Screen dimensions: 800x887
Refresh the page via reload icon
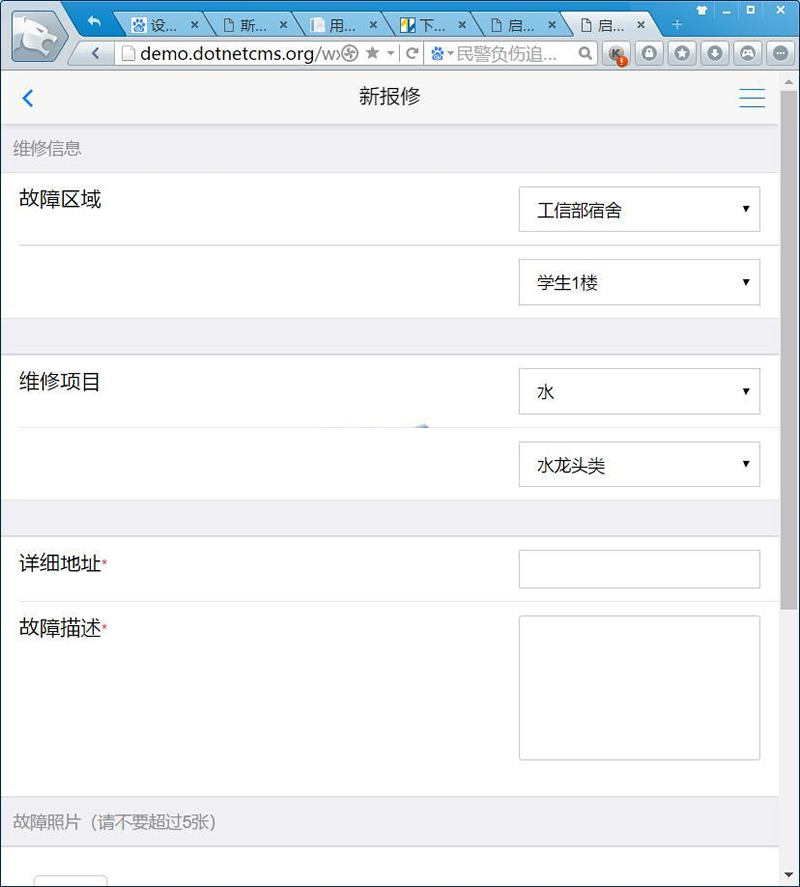(x=410, y=54)
